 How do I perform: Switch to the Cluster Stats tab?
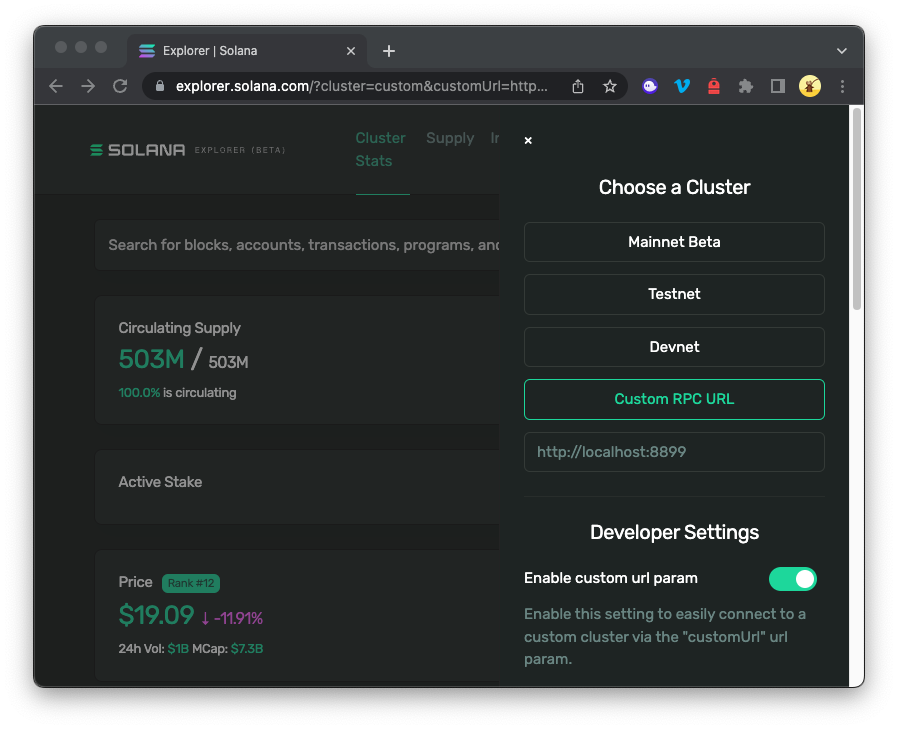pos(380,149)
